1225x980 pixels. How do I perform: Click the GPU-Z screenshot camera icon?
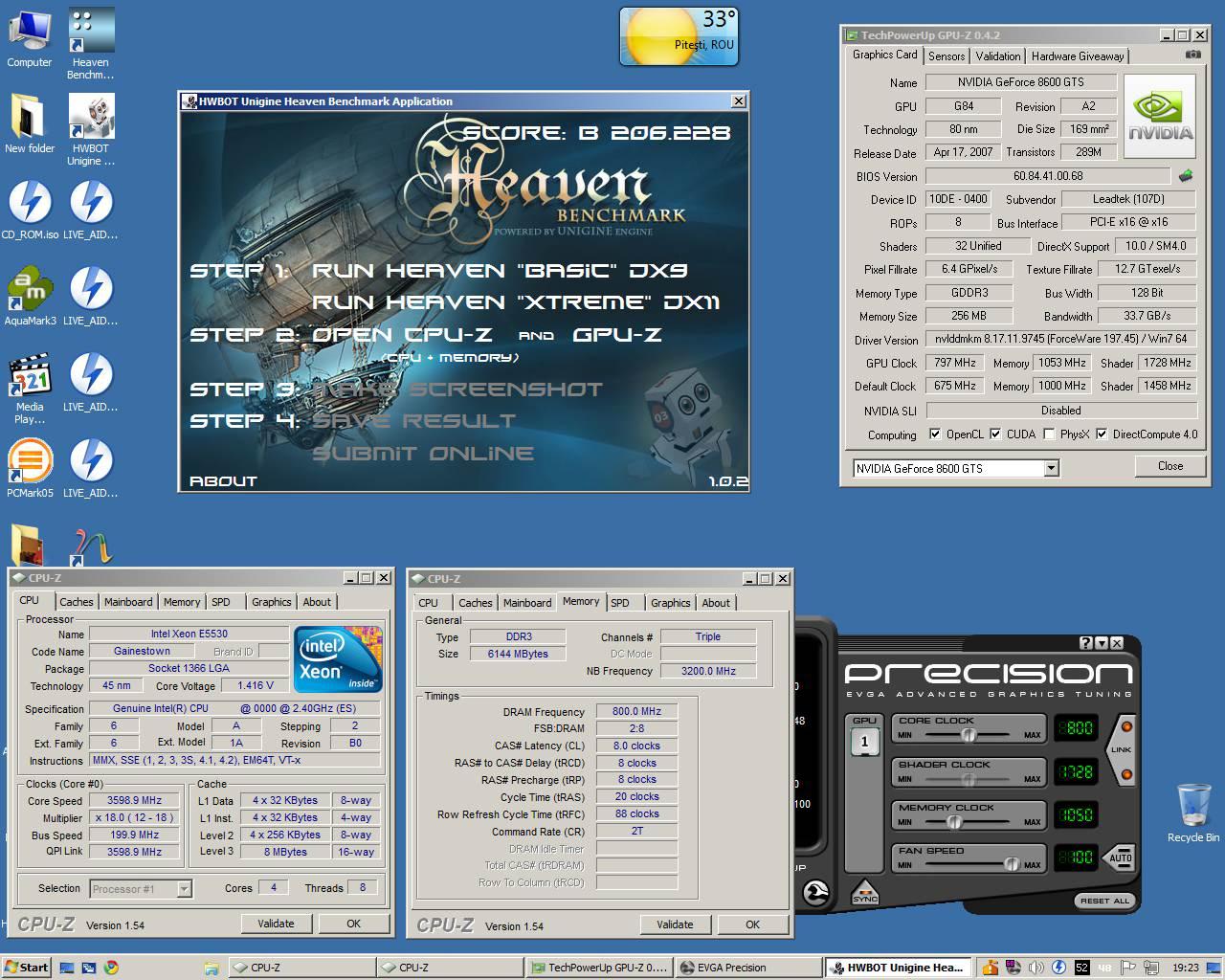click(1192, 55)
